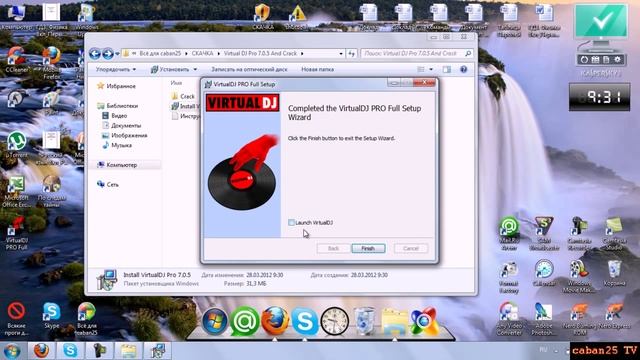Enable the Launch VirtualDJ checkbox

click(x=291, y=222)
